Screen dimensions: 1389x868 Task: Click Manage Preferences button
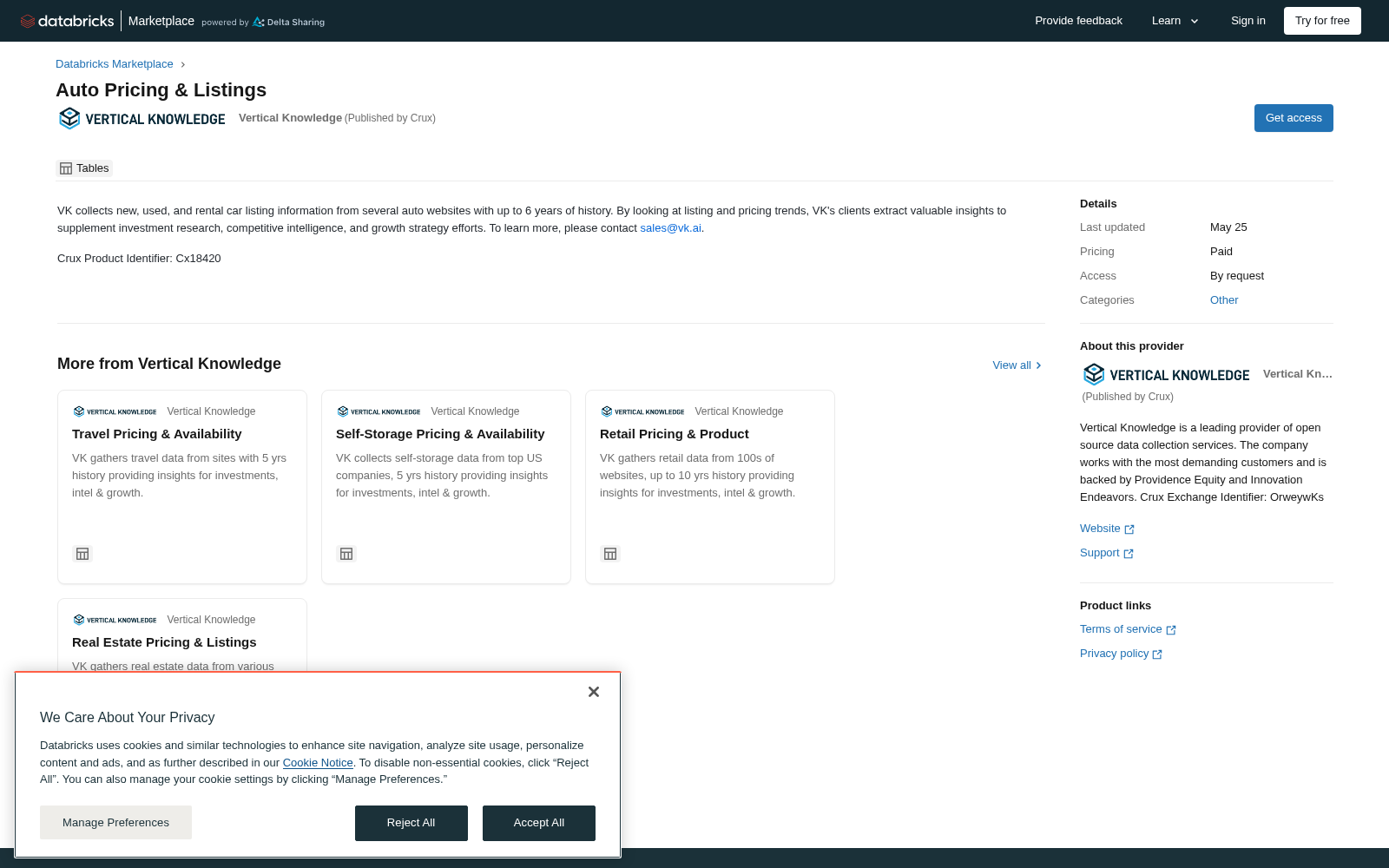(115, 823)
